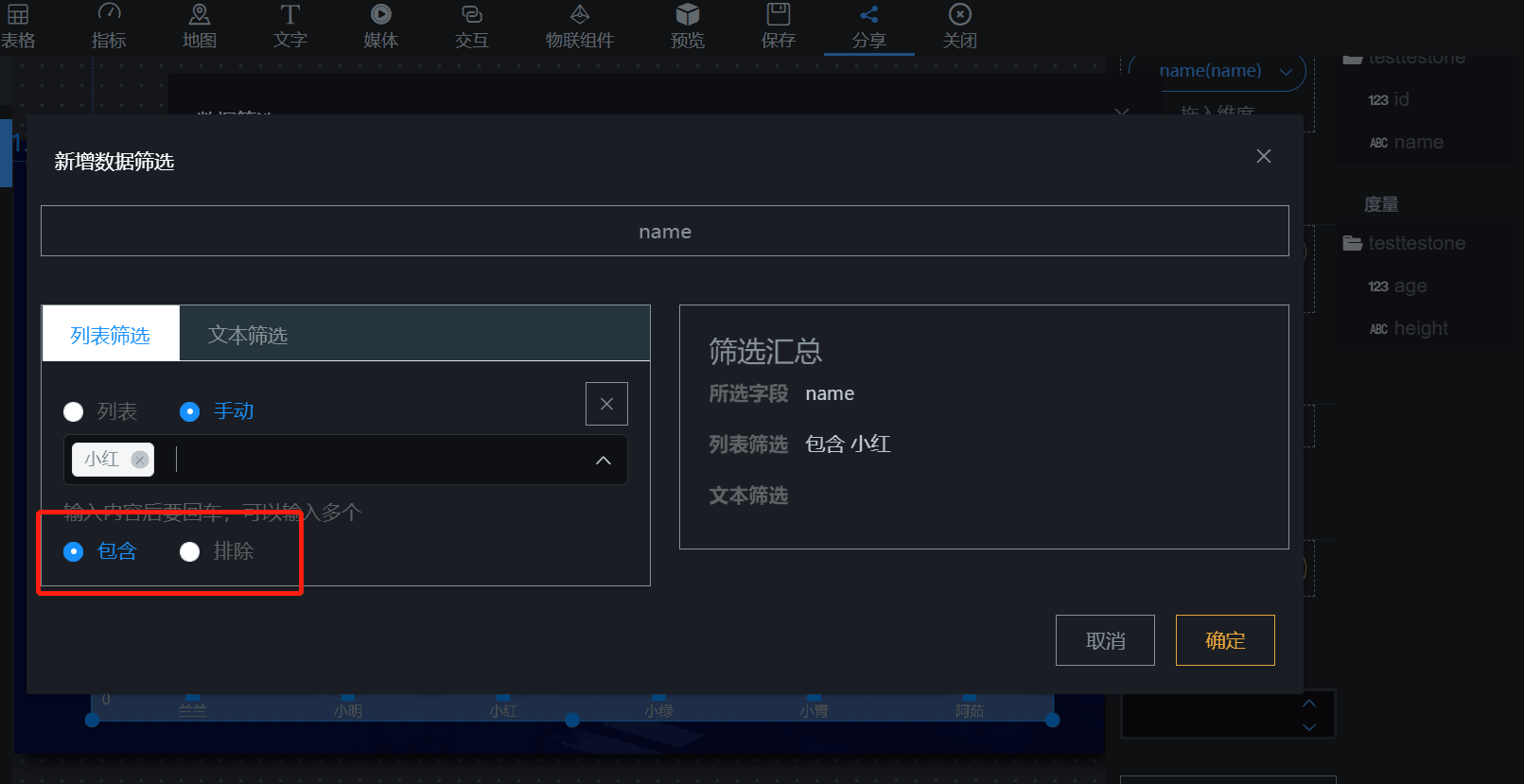Click the stepper up arrow at bottom right
1524x784 pixels.
(x=1309, y=704)
